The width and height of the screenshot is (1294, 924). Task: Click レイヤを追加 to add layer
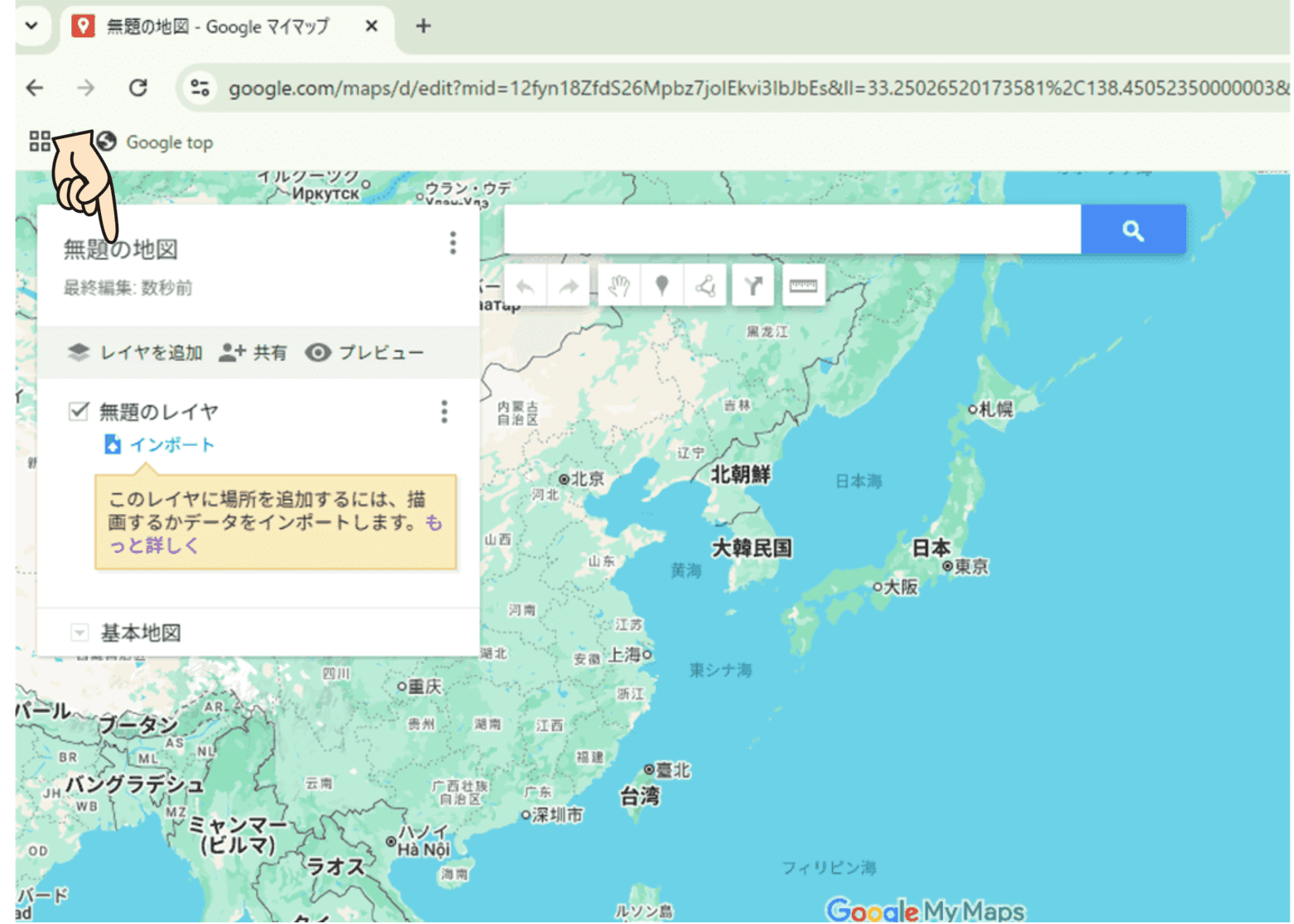point(136,353)
